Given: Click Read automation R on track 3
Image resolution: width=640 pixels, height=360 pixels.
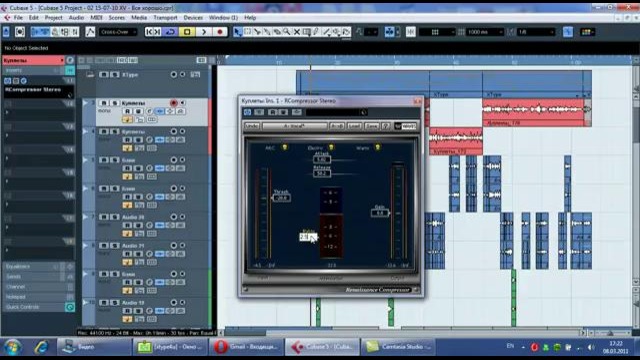Looking at the screenshot, I should click(x=127, y=111).
